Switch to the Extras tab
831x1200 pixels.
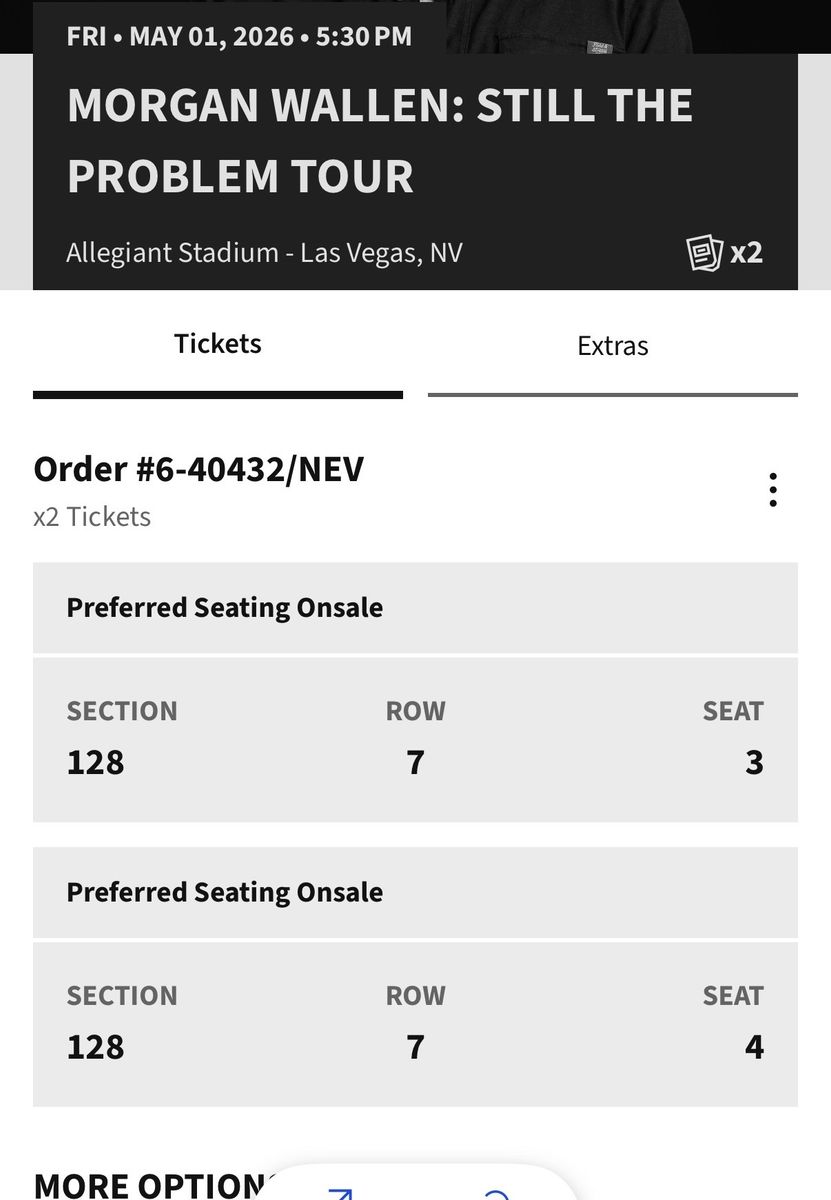[x=612, y=347]
